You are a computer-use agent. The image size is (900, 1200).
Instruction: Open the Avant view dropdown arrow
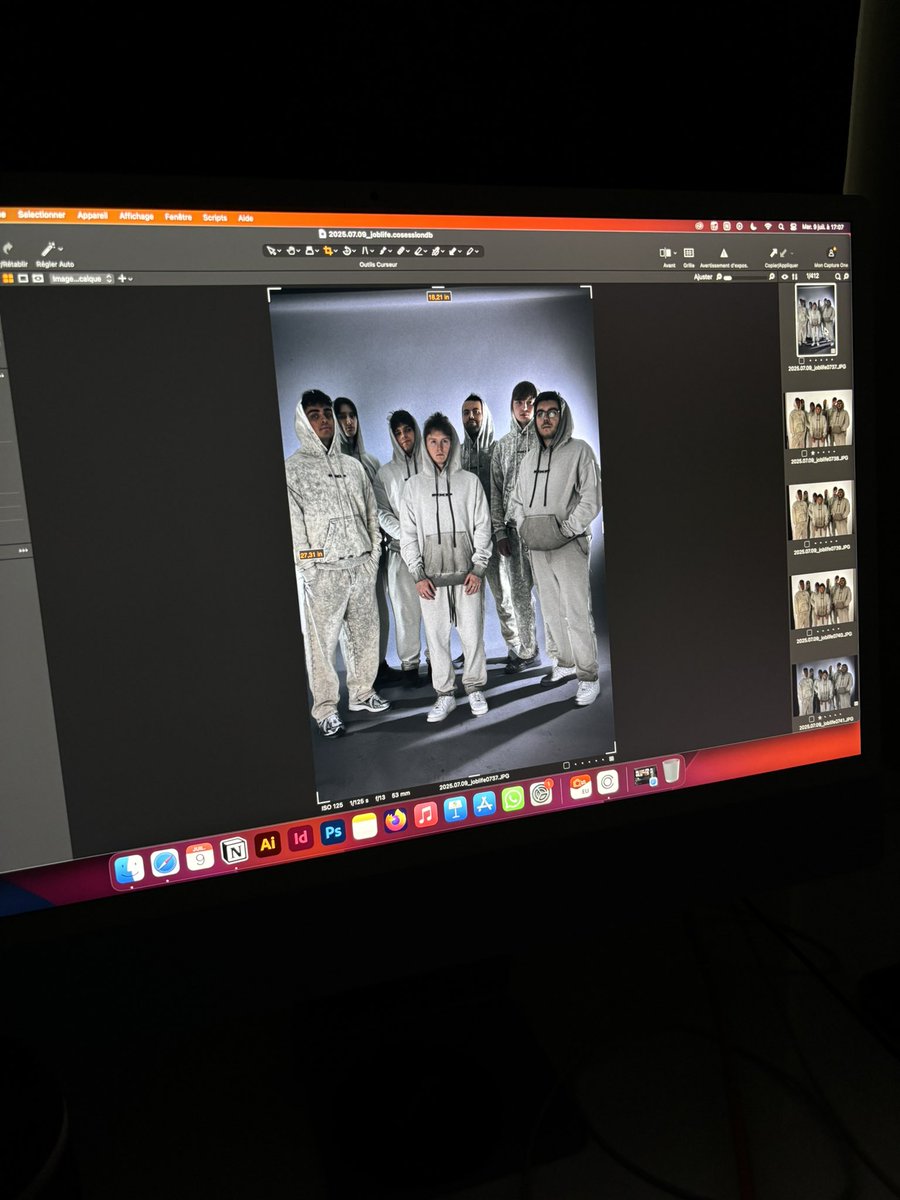[x=675, y=253]
